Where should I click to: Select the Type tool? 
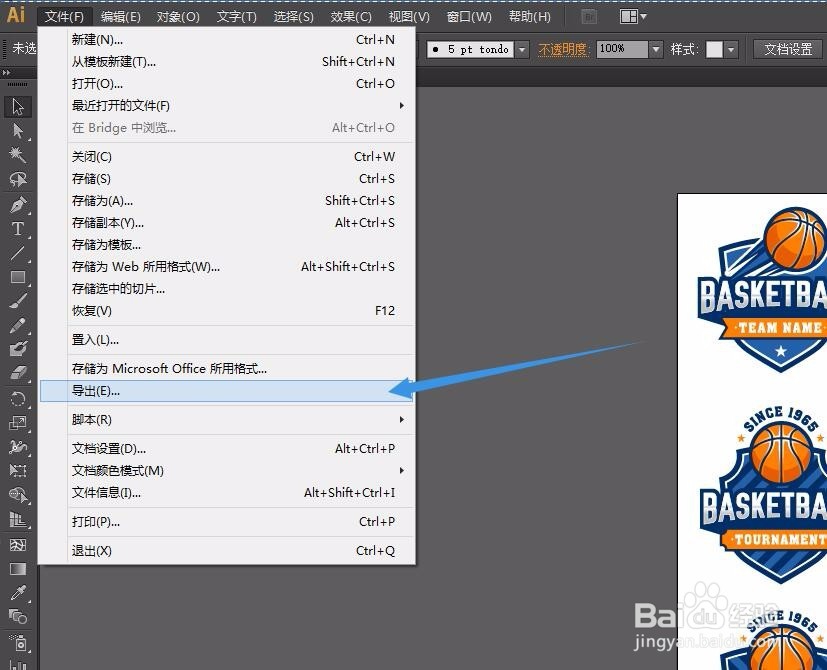pyautogui.click(x=18, y=228)
